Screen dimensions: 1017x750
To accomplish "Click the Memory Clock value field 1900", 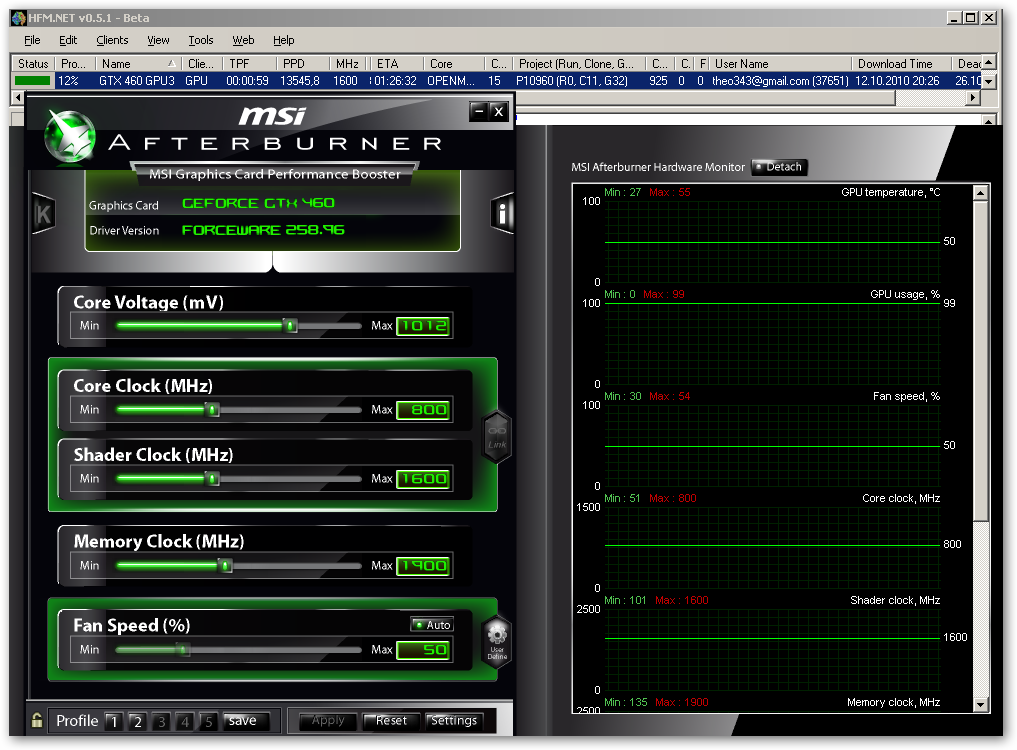I will (x=424, y=566).
